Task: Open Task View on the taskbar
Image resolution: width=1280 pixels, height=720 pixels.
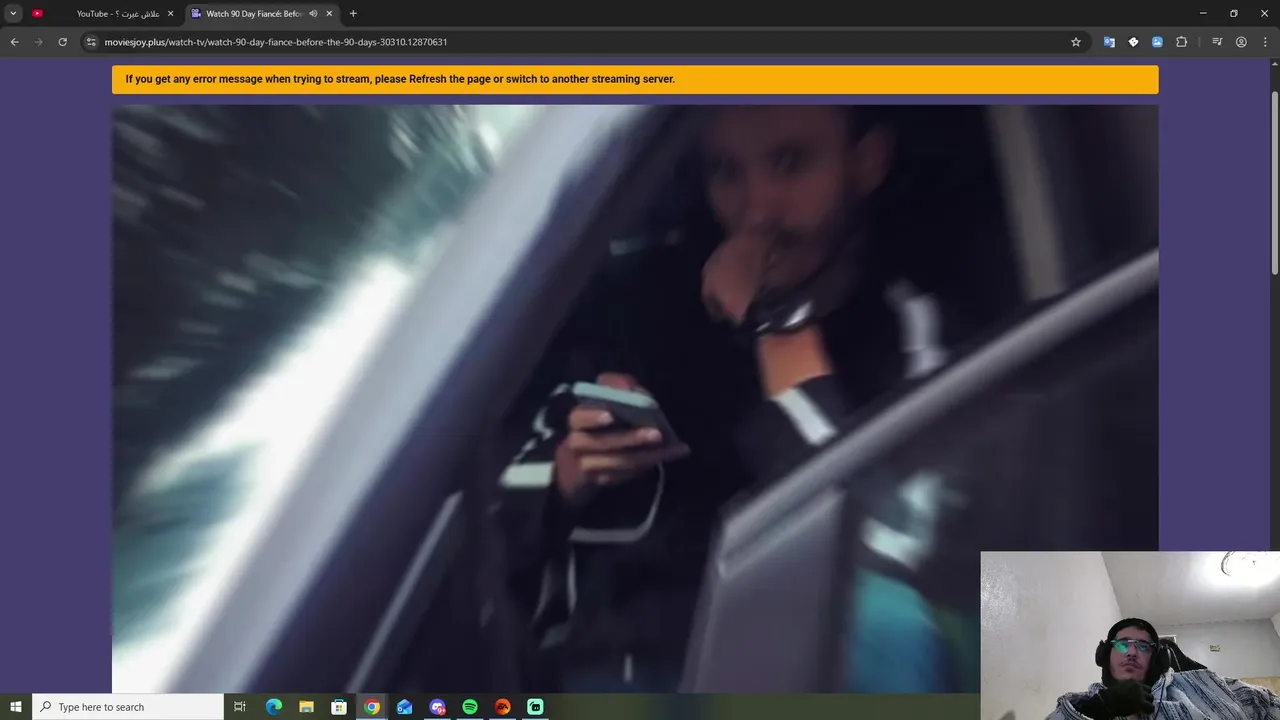Action: pyautogui.click(x=240, y=707)
